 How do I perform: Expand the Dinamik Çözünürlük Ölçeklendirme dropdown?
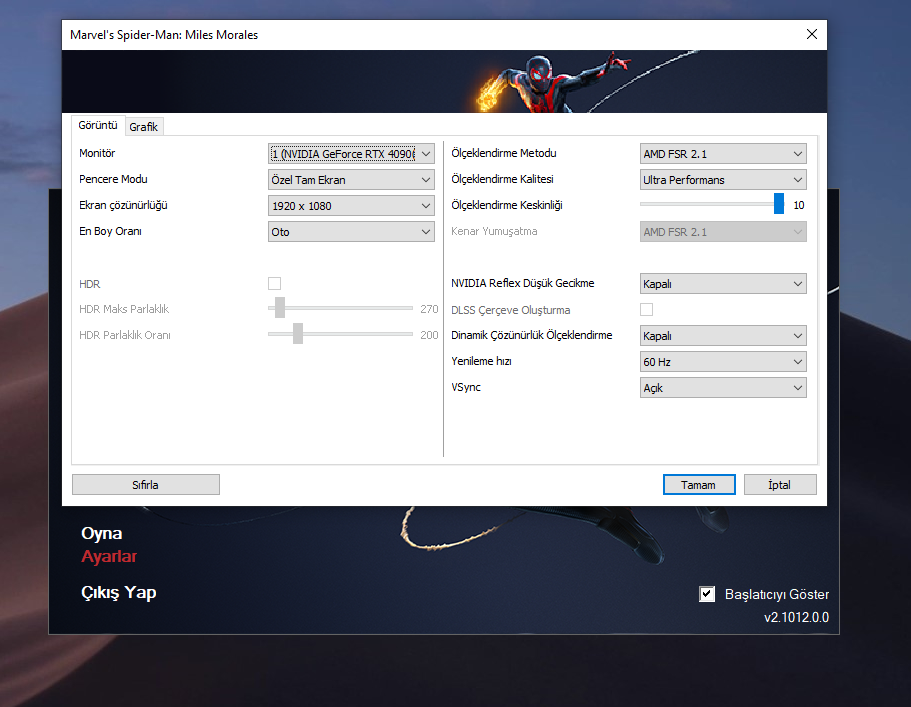pos(723,336)
